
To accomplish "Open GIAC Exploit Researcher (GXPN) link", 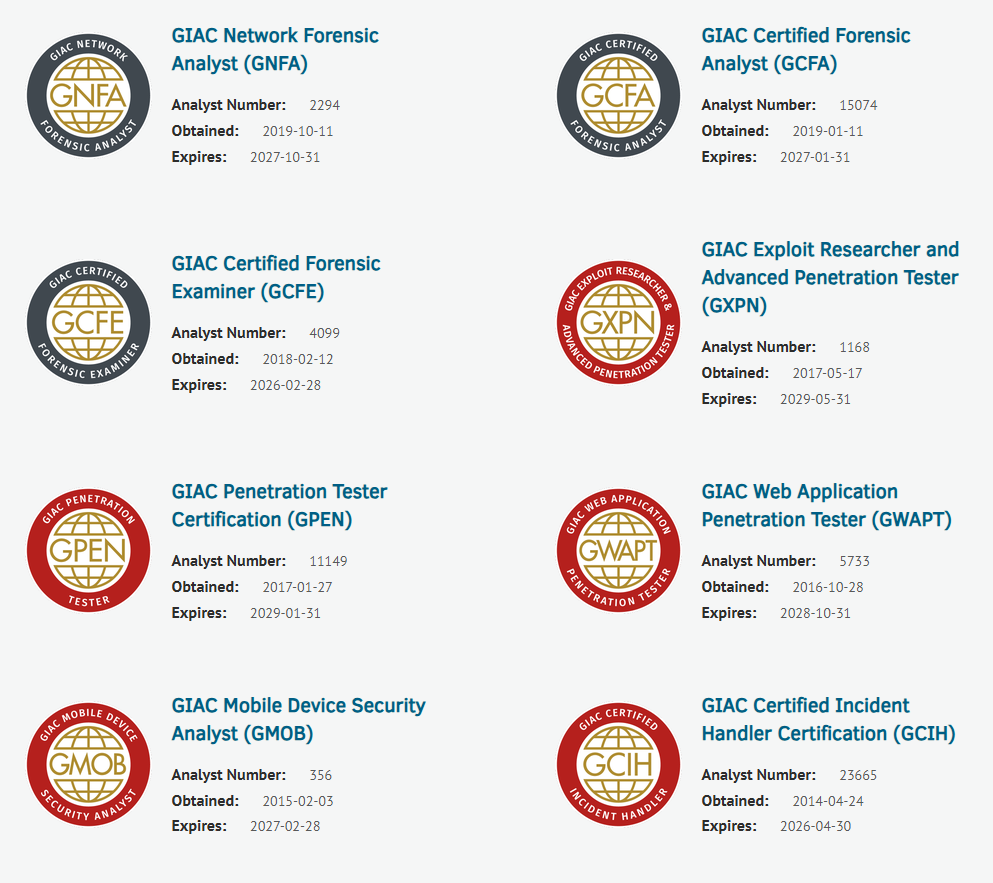I will [830, 277].
